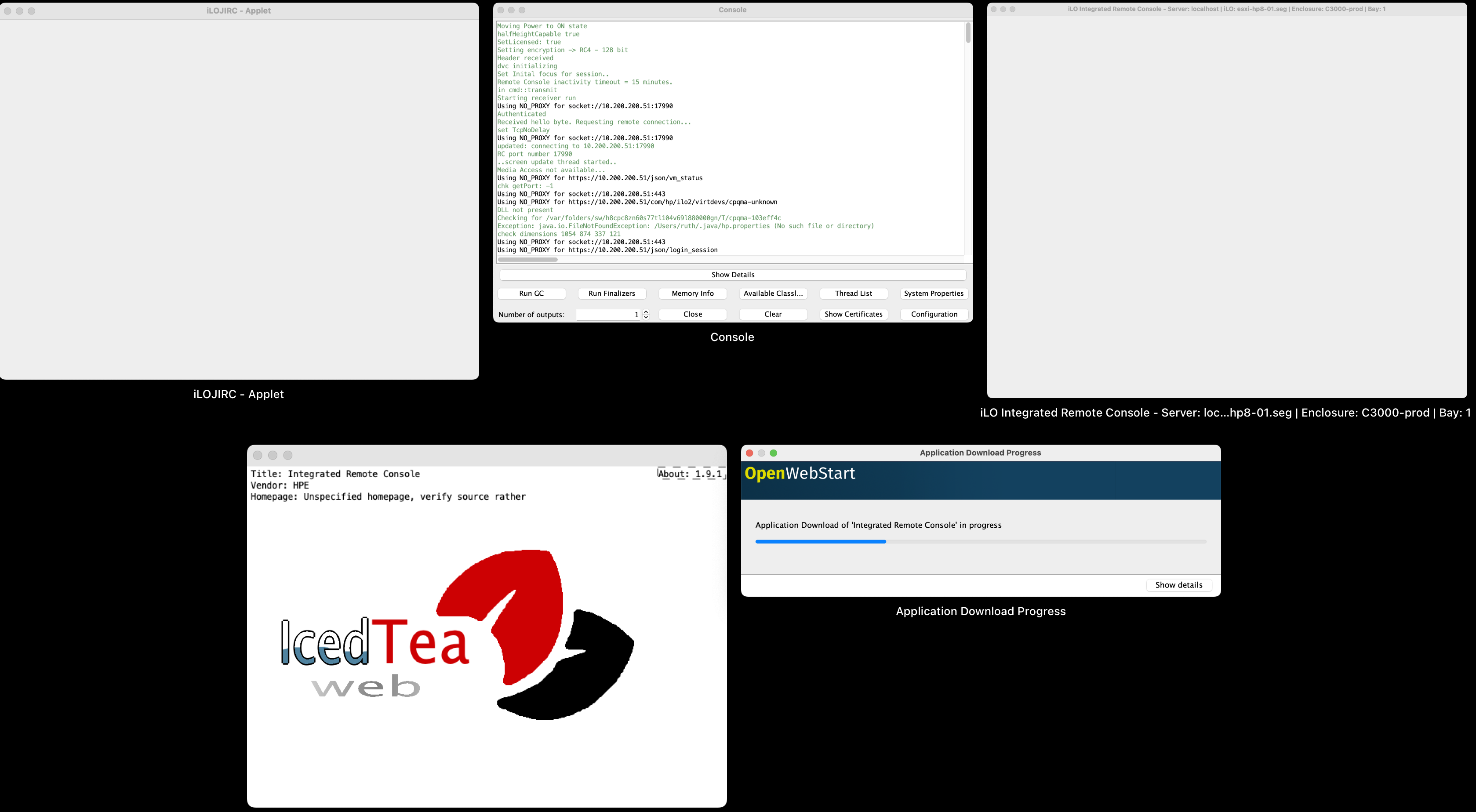Click the 'SetLicensed: true' log line
Image resolution: width=1476 pixels, height=812 pixels.
529,42
